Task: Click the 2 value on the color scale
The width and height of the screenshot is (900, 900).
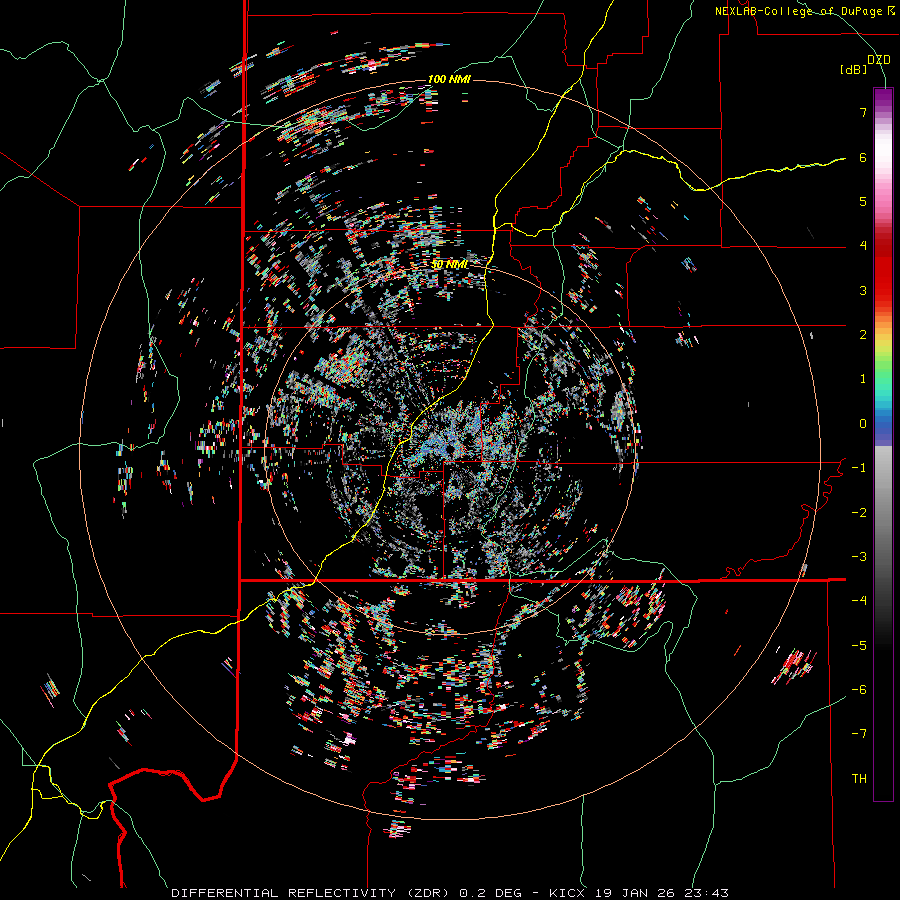Action: click(863, 334)
